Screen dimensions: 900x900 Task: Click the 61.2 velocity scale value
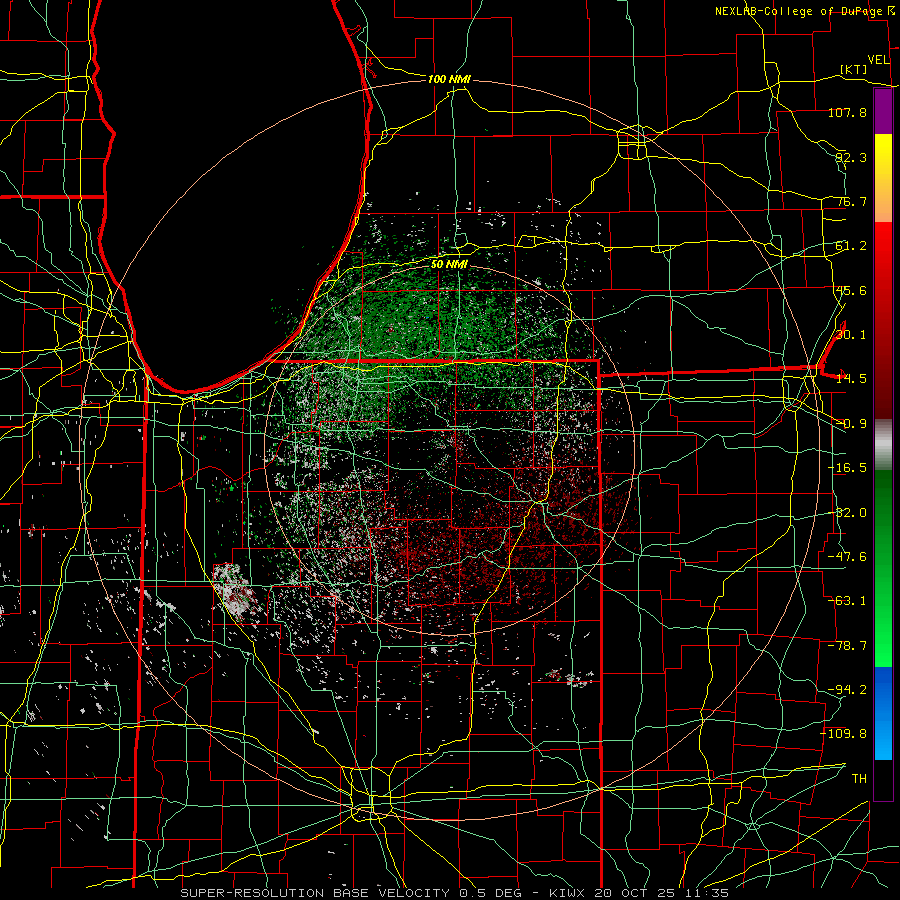click(x=851, y=246)
